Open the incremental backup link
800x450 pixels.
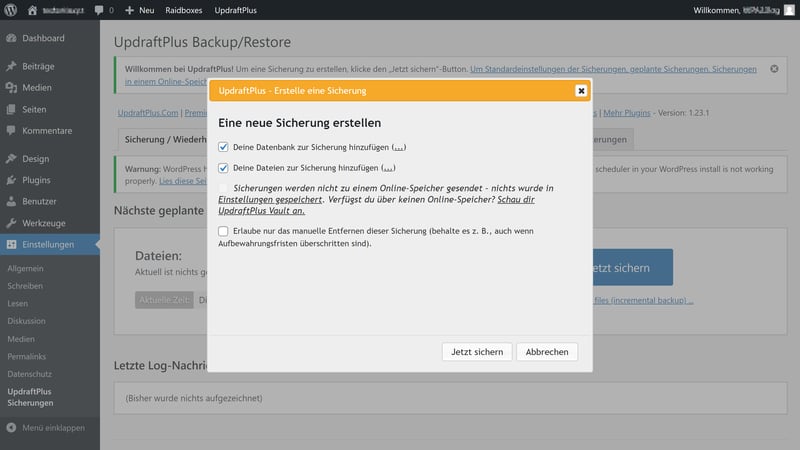coord(643,300)
